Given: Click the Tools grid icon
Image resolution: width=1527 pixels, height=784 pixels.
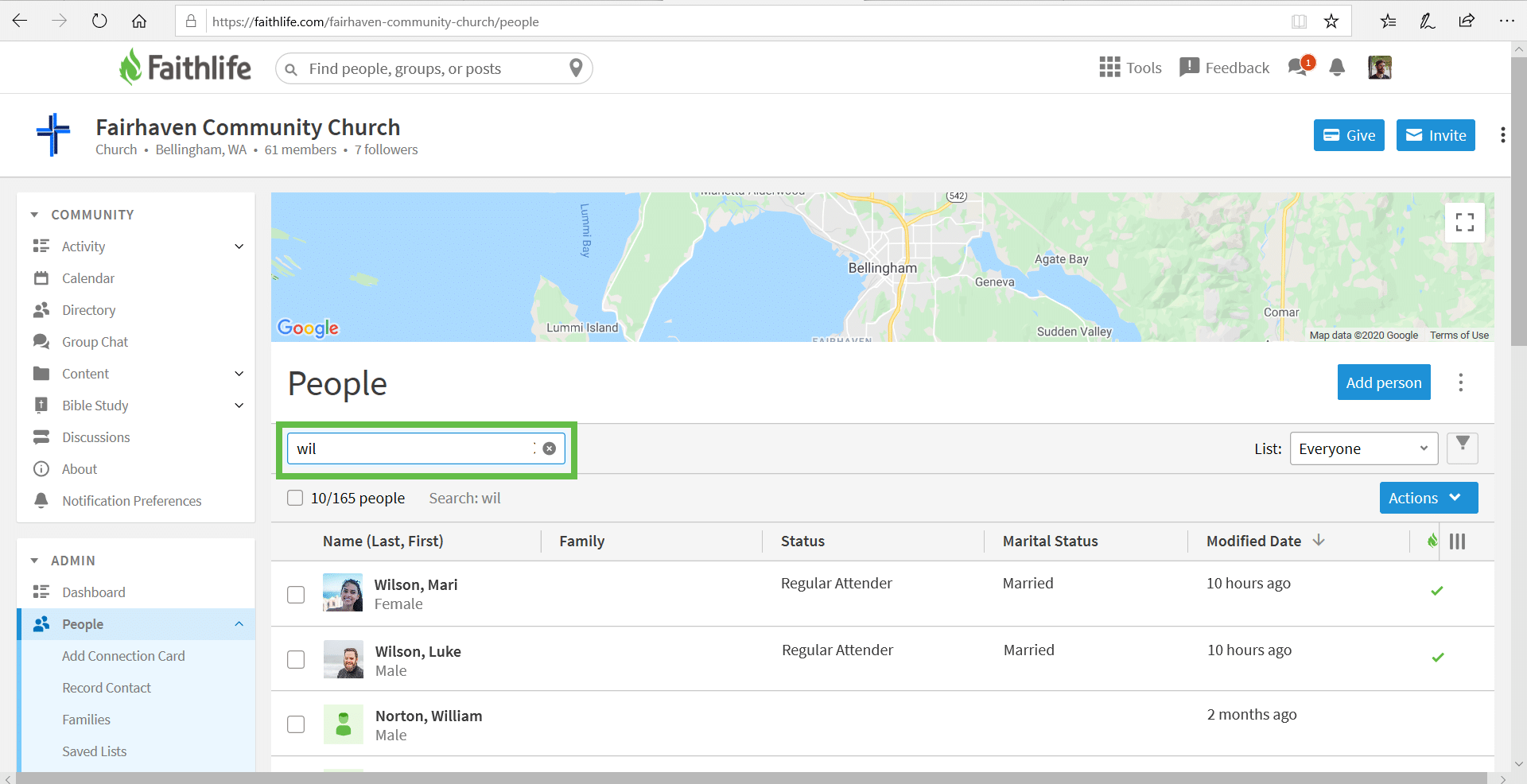Looking at the screenshot, I should pyautogui.click(x=1109, y=68).
